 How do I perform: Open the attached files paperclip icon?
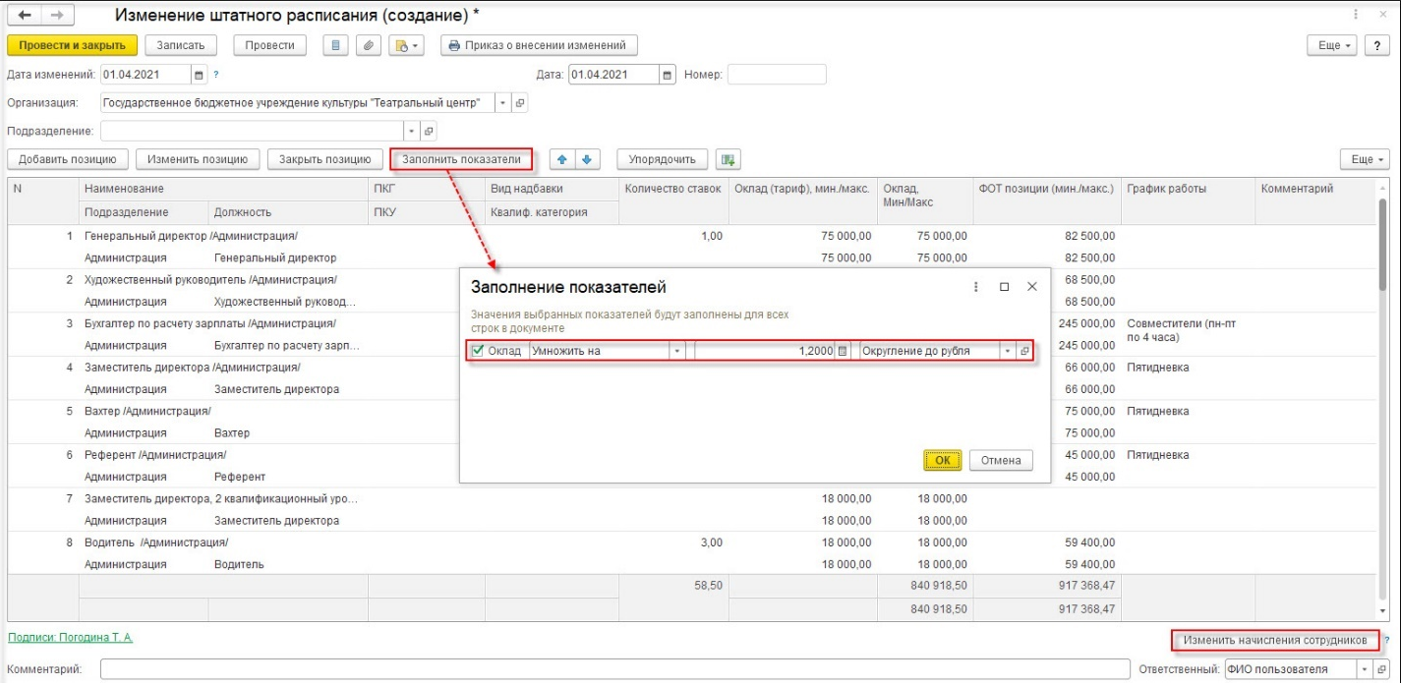coord(370,45)
